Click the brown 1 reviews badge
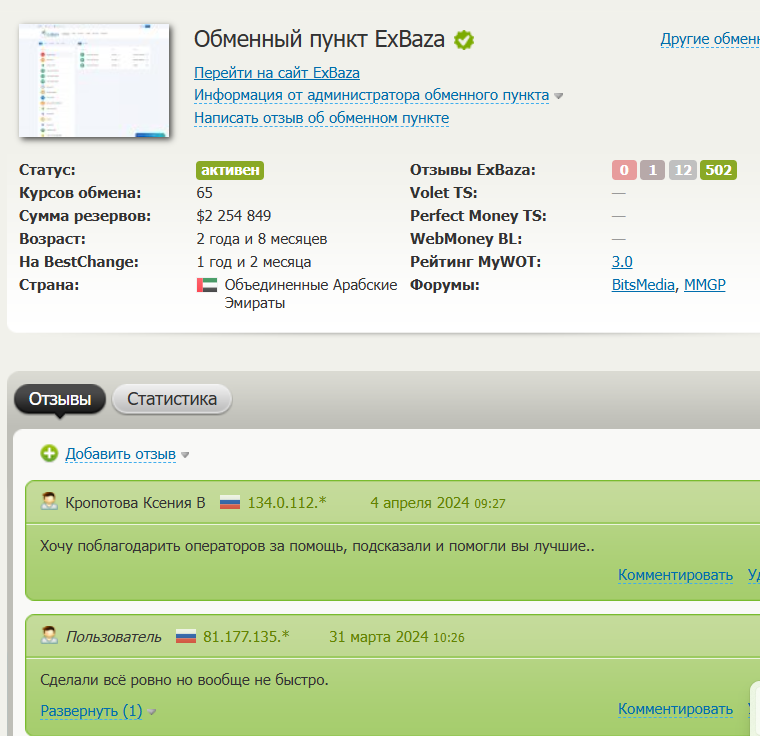Screen dimensions: 760x736 point(652,170)
